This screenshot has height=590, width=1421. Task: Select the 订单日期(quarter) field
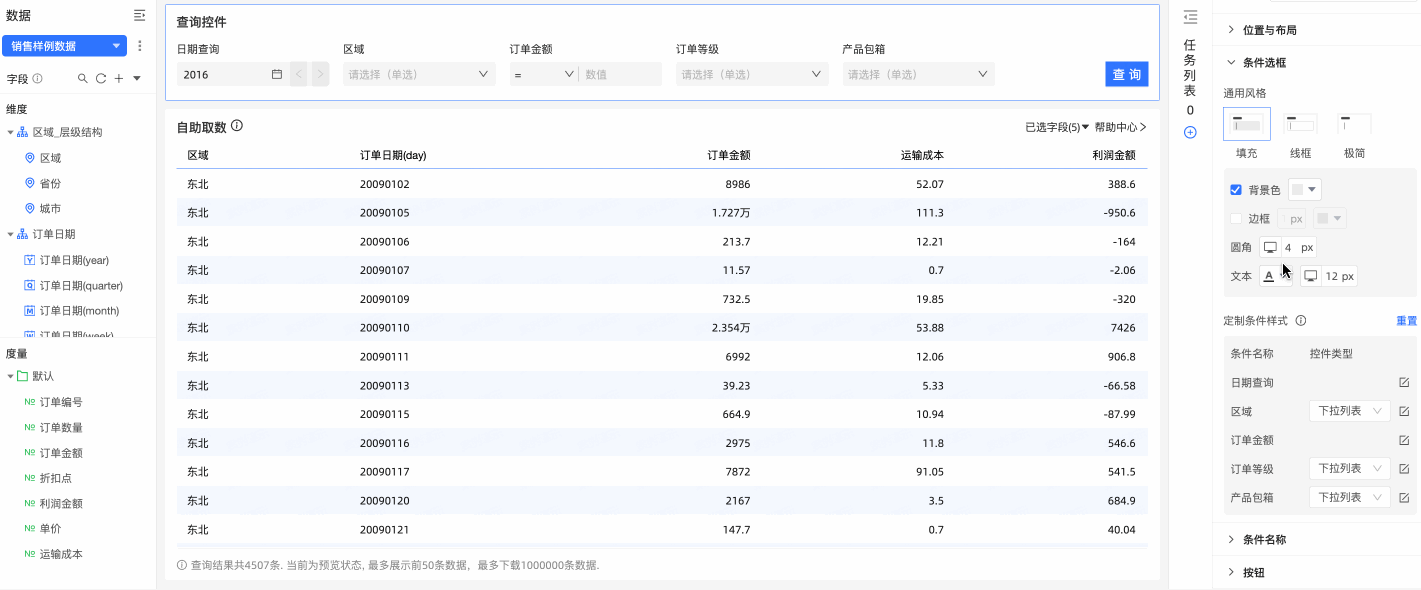pos(81,285)
